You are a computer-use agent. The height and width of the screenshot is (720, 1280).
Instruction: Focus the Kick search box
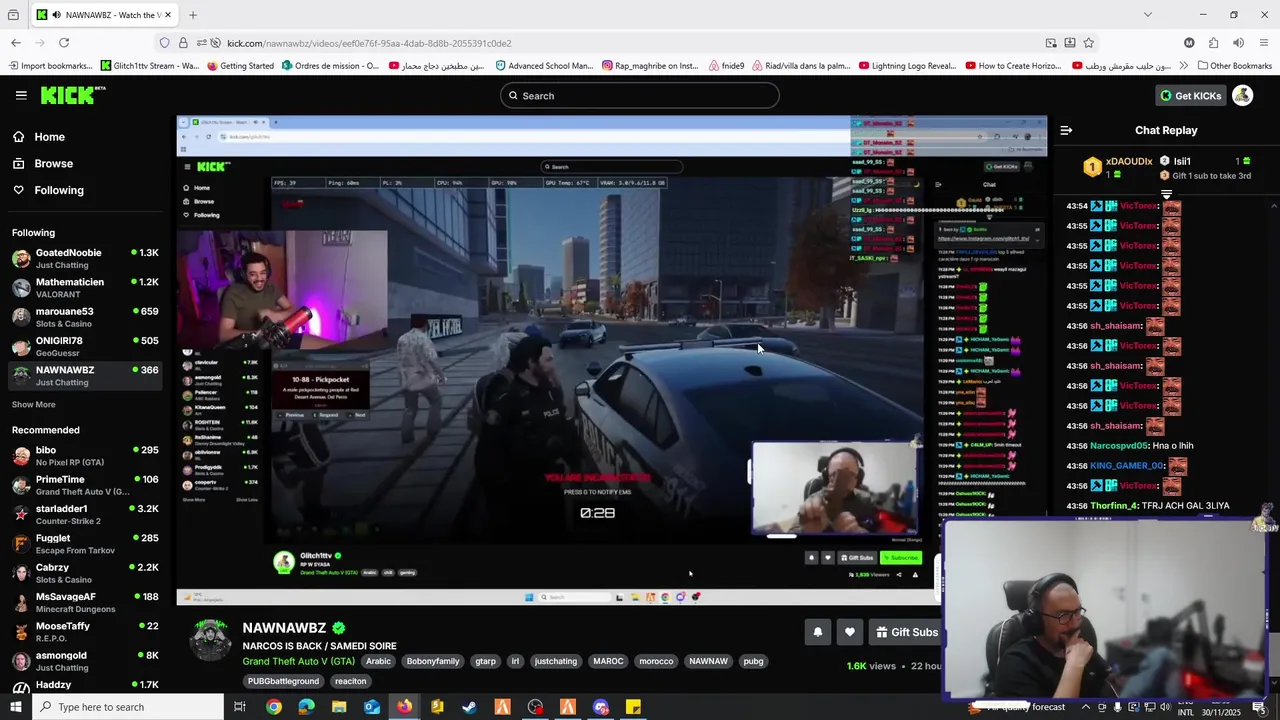[640, 96]
